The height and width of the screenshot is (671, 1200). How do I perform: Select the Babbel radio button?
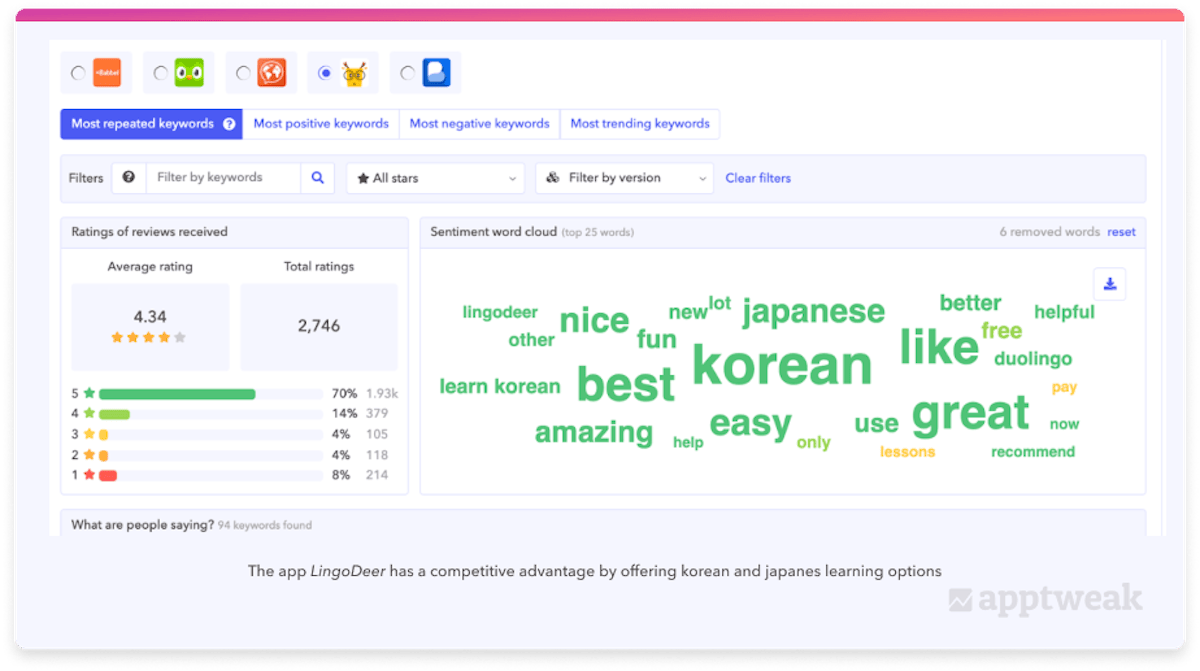coord(78,73)
